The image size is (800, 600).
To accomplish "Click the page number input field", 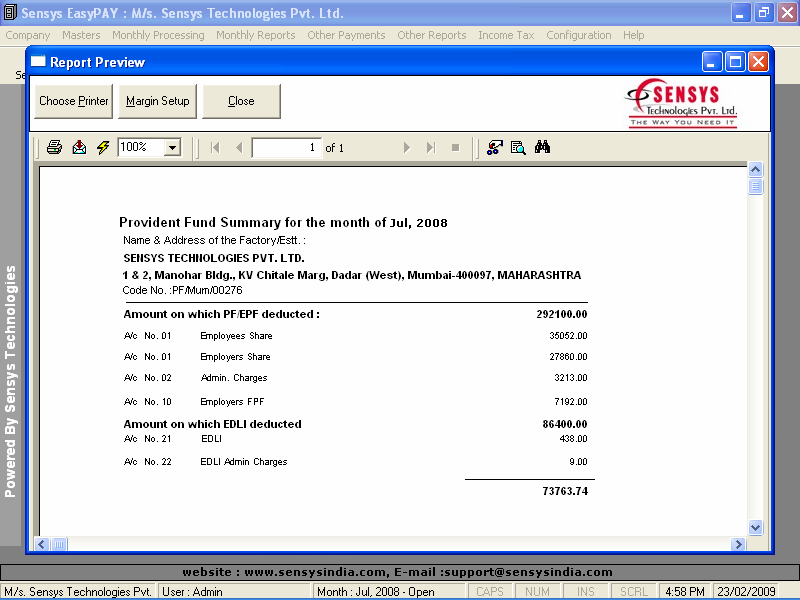I will 287,147.
